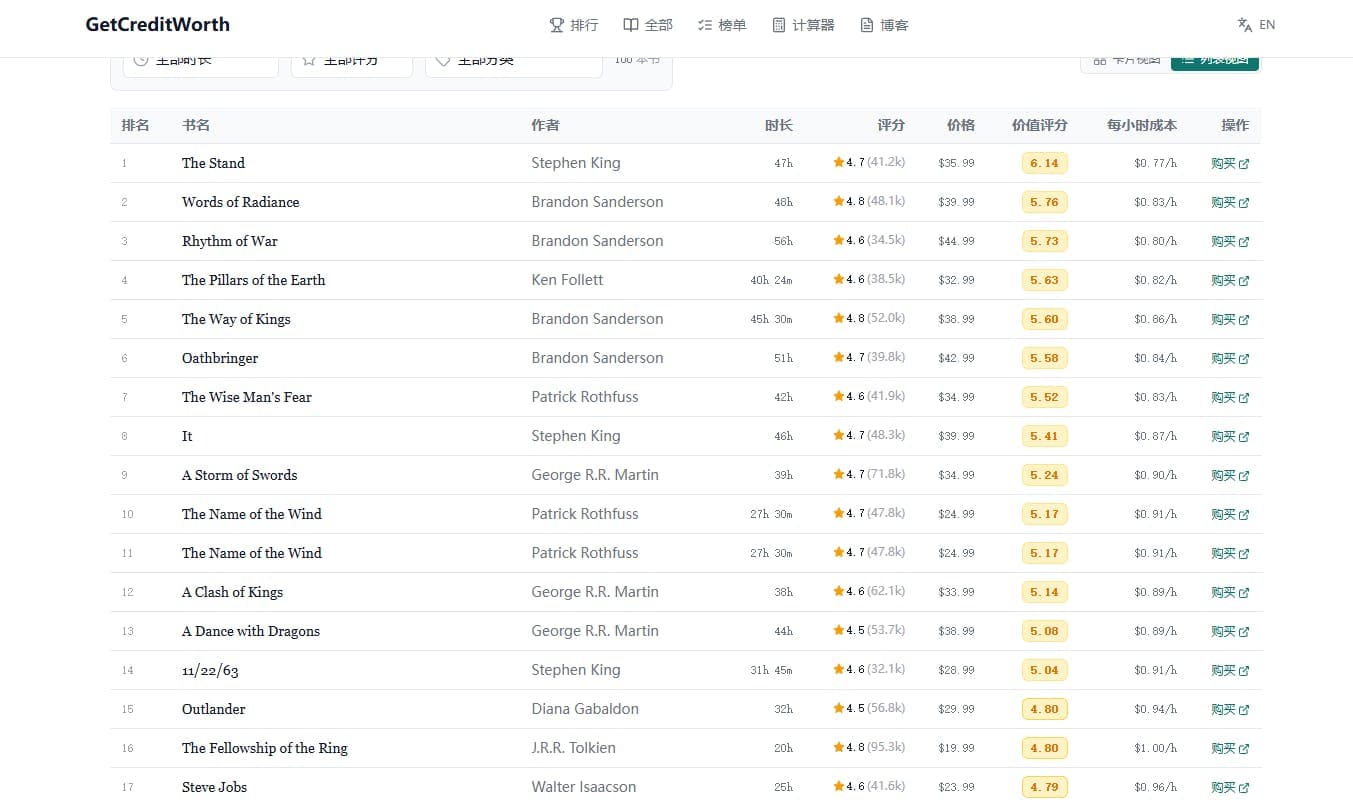The image size is (1353, 805).
Task: Click 购买 in the rank 11 row
Action: 1230,553
